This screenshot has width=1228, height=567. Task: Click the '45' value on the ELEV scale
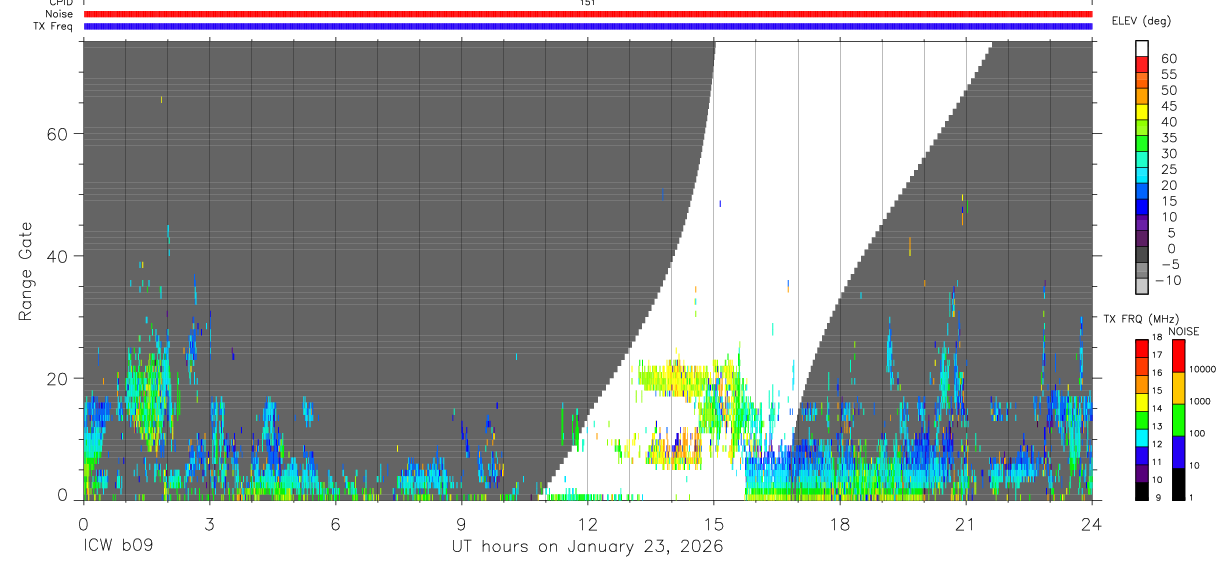click(x=1168, y=106)
